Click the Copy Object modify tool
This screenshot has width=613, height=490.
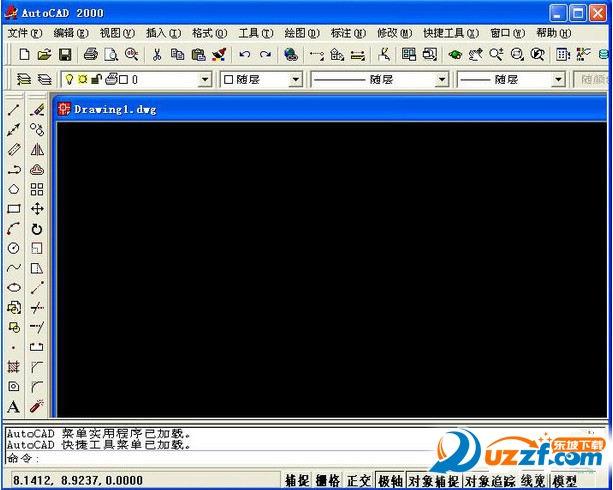point(37,130)
